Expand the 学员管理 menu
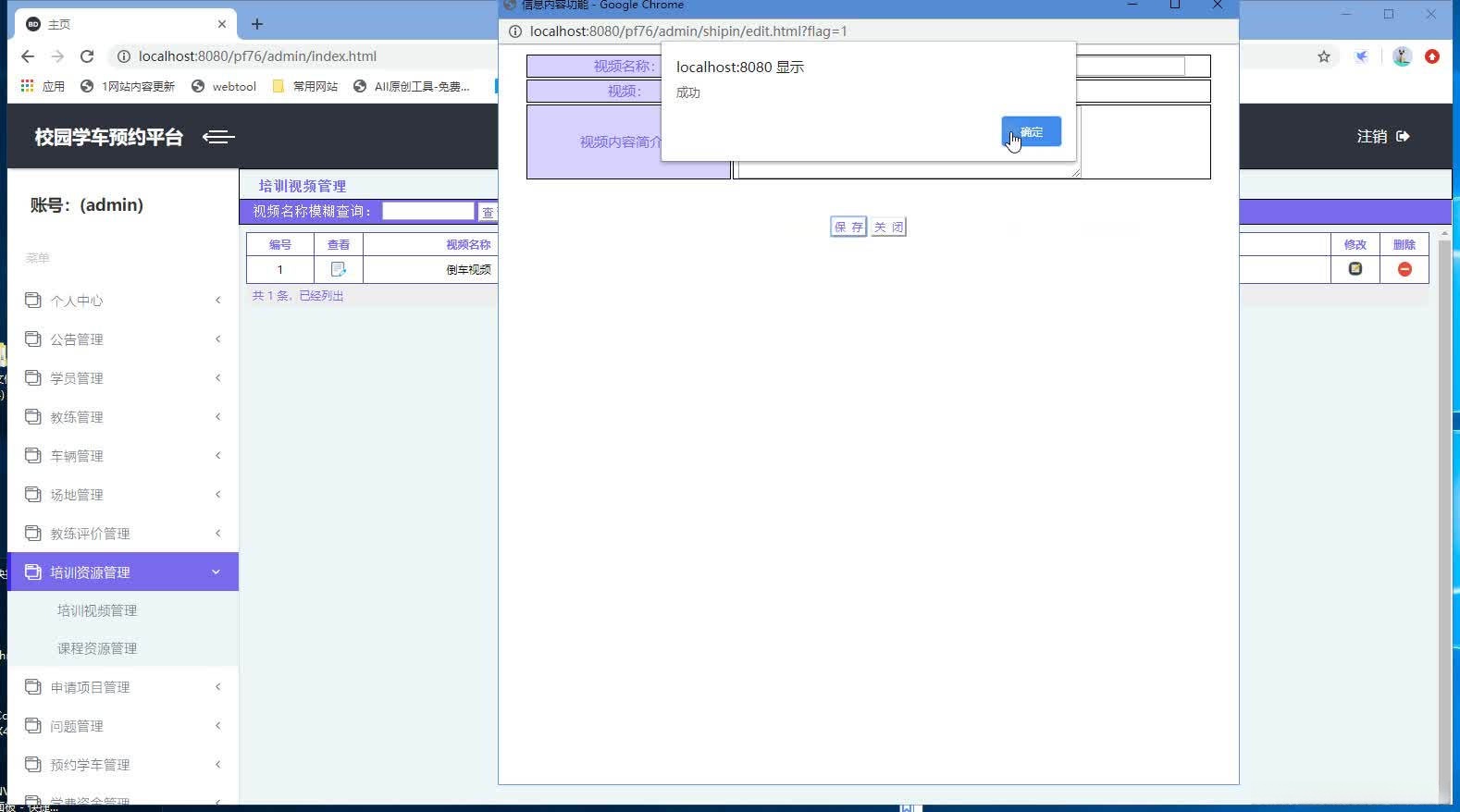Viewport: 1460px width, 812px height. point(123,378)
